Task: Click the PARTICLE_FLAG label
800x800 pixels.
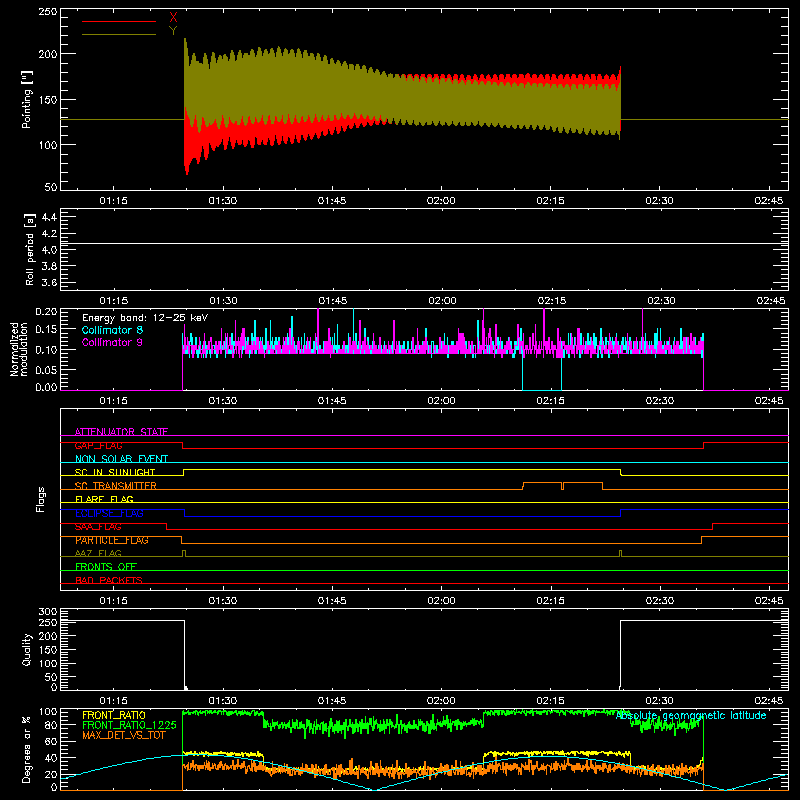Action: pos(112,540)
